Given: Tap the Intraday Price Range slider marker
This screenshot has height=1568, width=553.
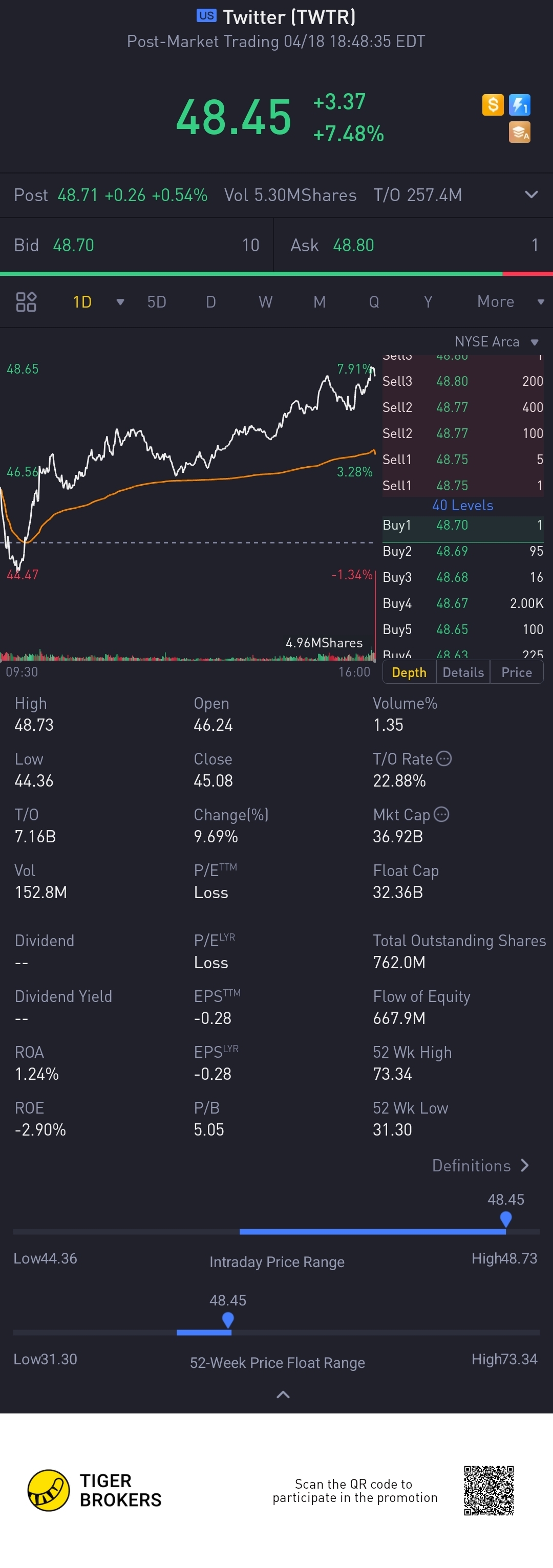Looking at the screenshot, I should click(505, 1219).
